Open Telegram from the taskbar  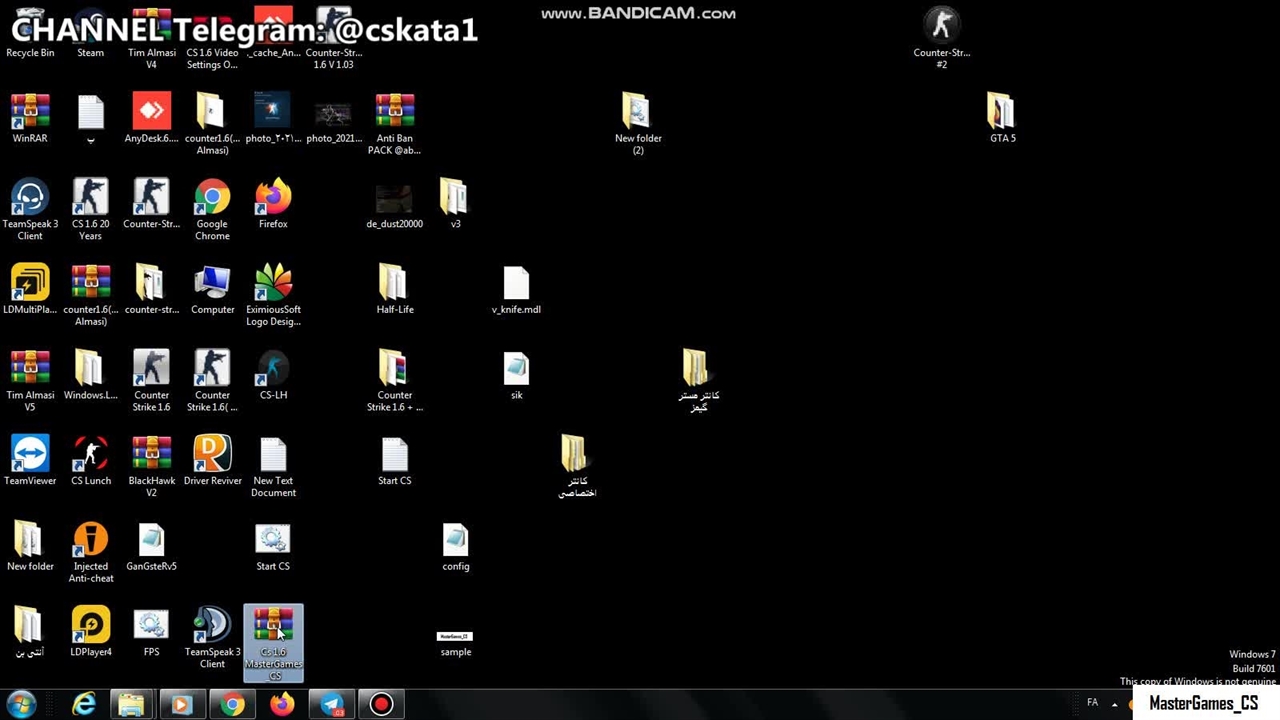click(332, 704)
